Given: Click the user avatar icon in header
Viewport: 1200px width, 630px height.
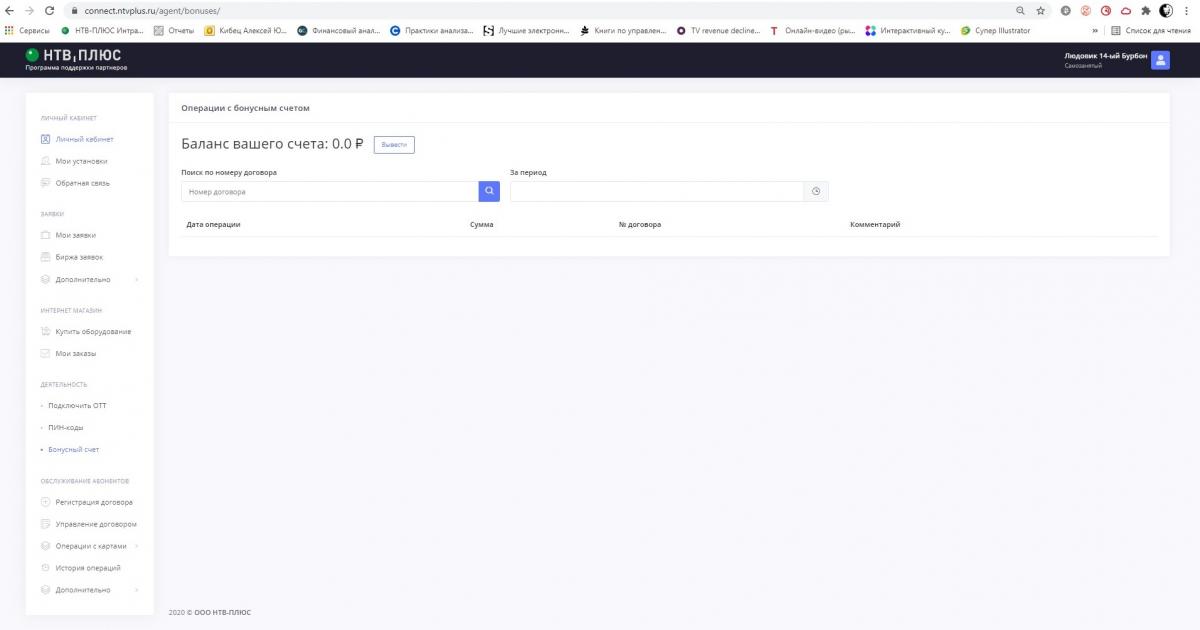Looking at the screenshot, I should (1160, 60).
